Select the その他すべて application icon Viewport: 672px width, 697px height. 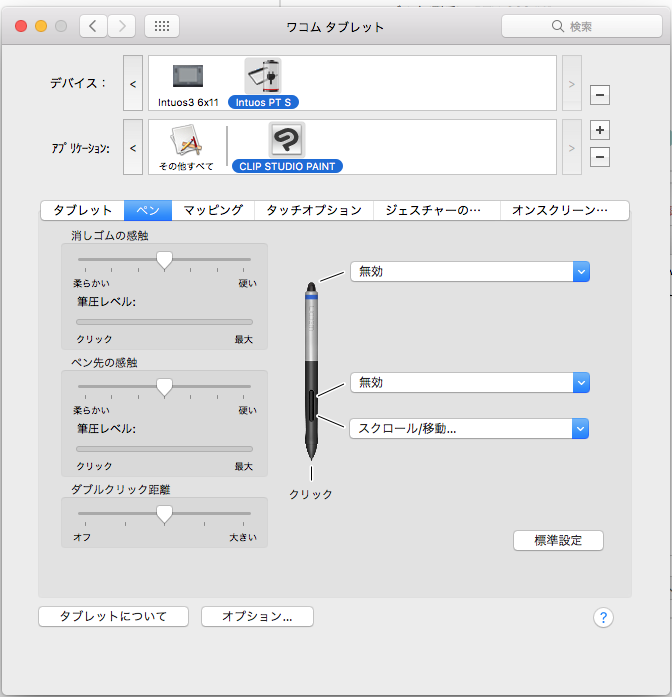coord(187,141)
